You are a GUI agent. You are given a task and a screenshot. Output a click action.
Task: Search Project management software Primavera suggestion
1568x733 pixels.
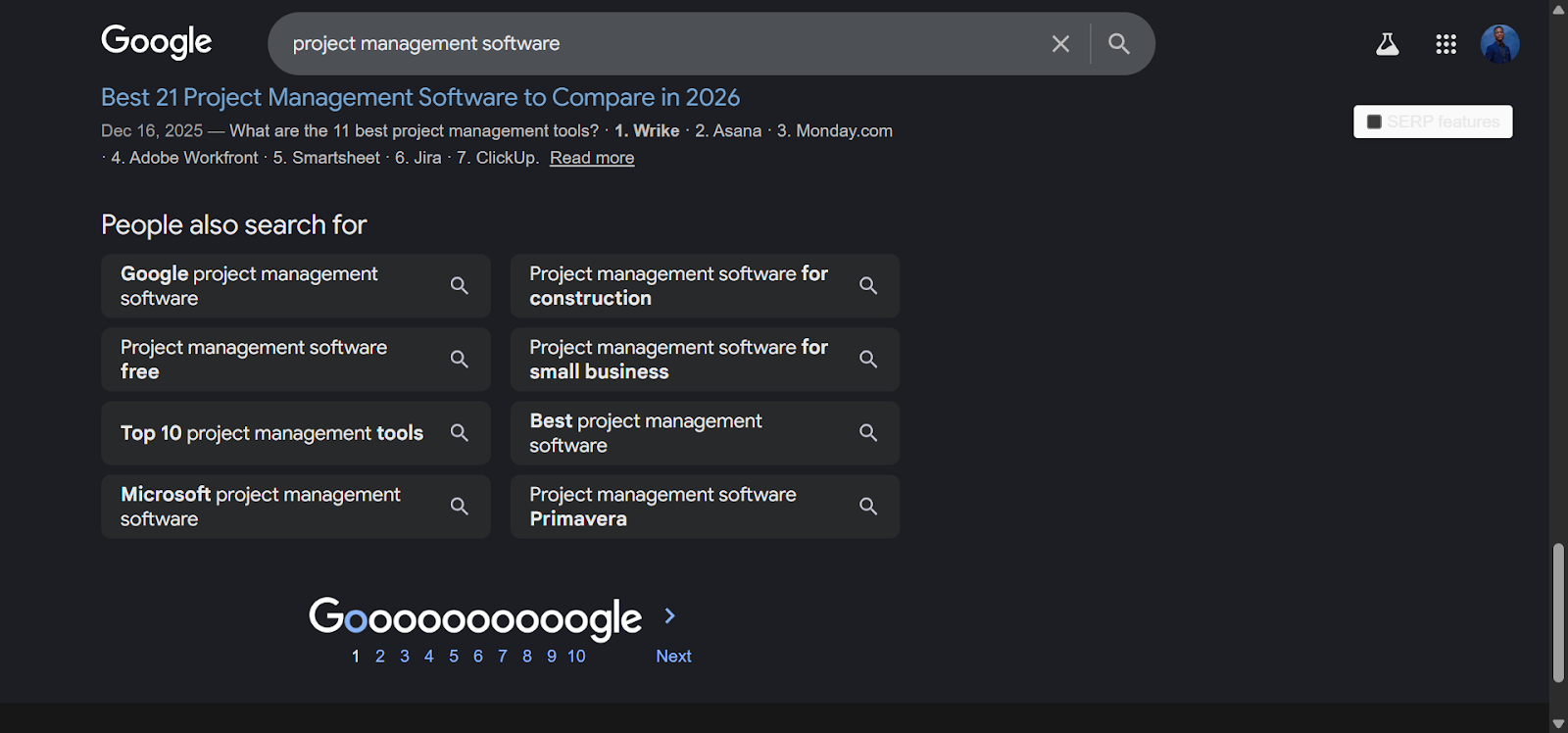coord(705,506)
